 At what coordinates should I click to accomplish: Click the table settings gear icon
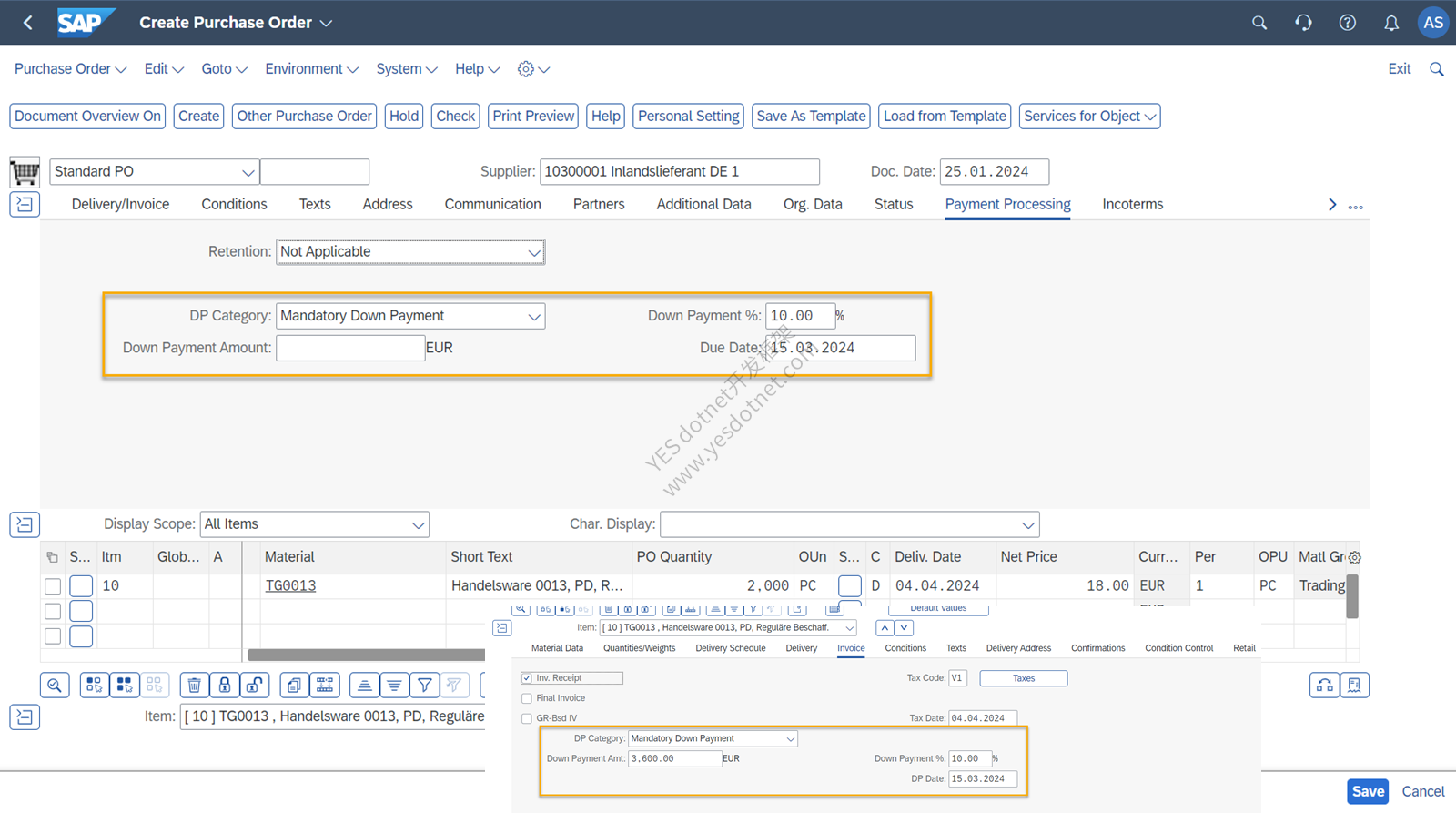click(1354, 557)
